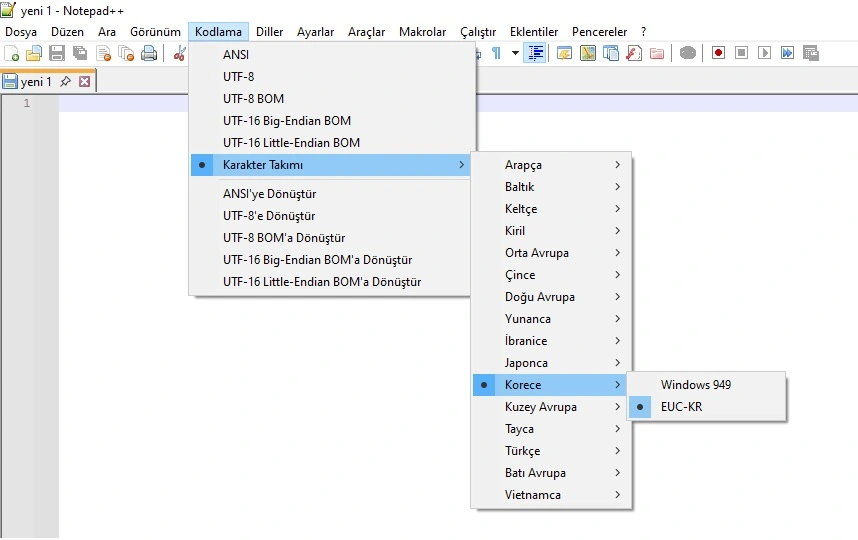Screen dimensions: 858x540
Task: Click the User Defined Language icon
Action: [564, 53]
